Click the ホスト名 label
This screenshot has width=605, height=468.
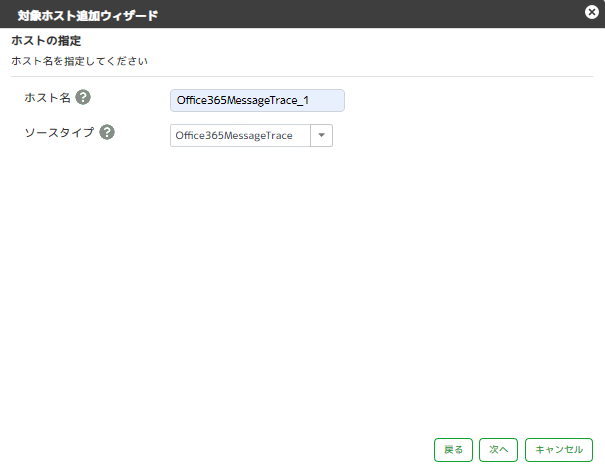[x=47, y=98]
